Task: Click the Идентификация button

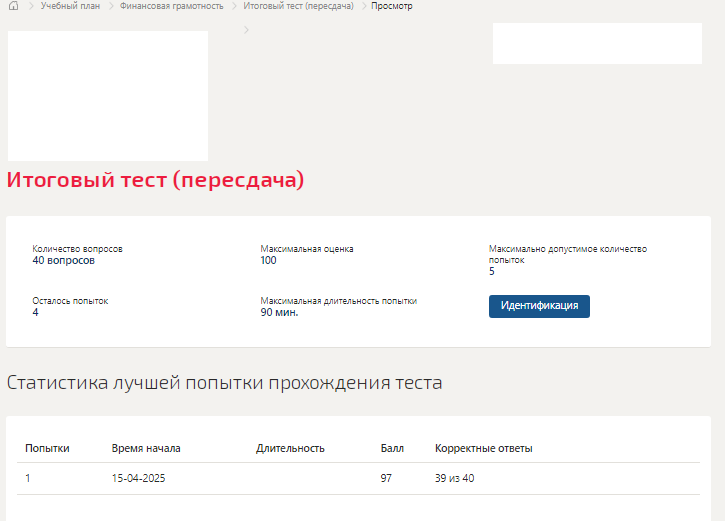Action: click(x=539, y=306)
